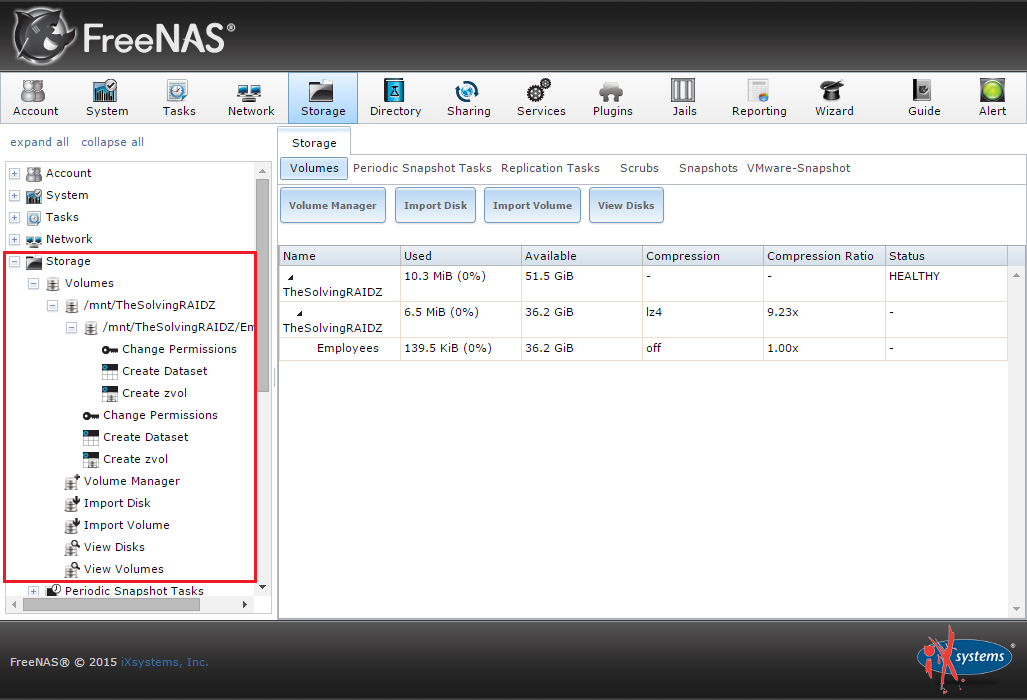Viewport: 1027px width, 700px height.
Task: Select the Storage toolbar icon
Action: click(x=323, y=98)
